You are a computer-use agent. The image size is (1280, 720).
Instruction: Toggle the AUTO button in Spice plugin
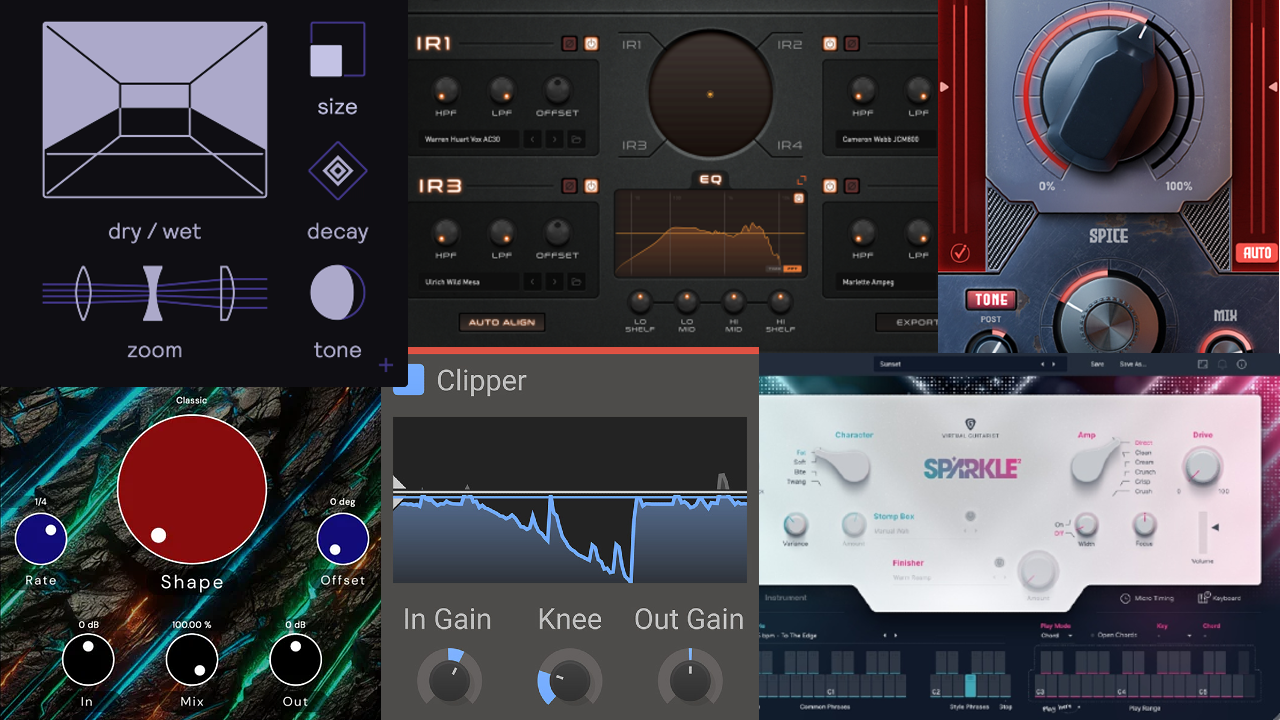pos(1256,253)
